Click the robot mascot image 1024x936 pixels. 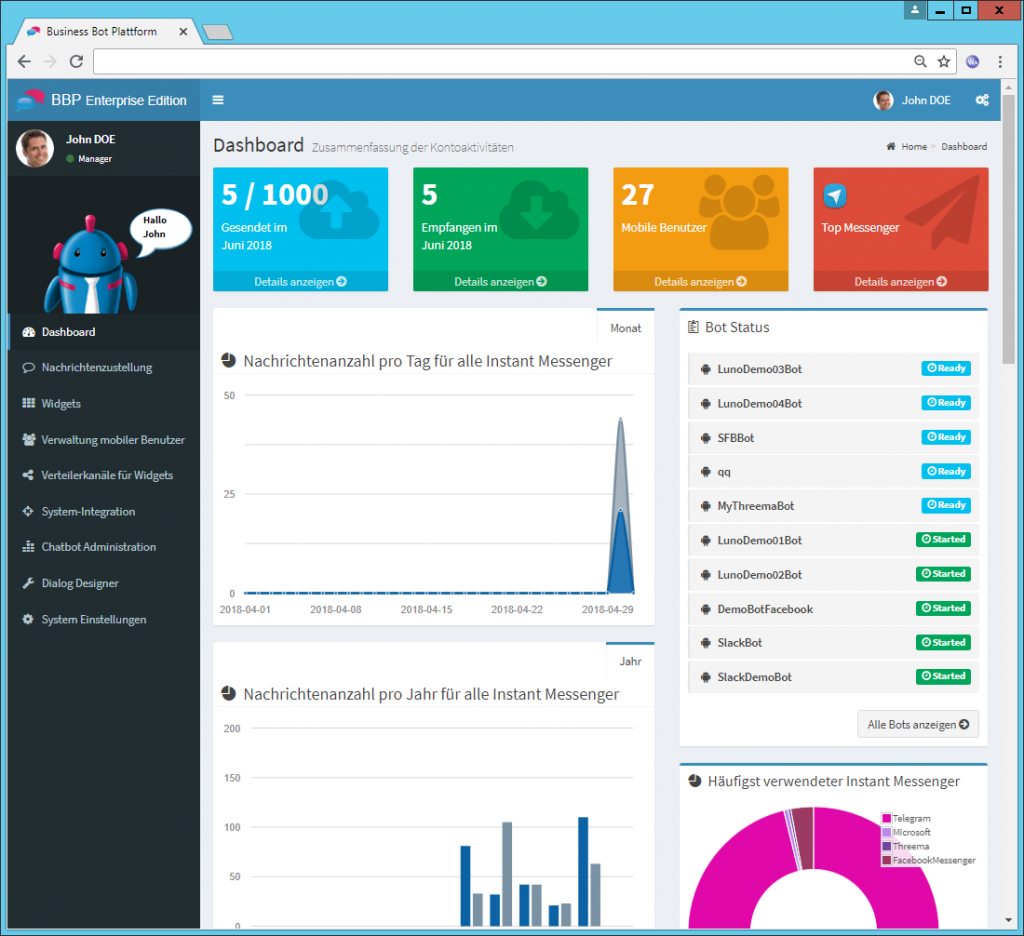click(90, 264)
